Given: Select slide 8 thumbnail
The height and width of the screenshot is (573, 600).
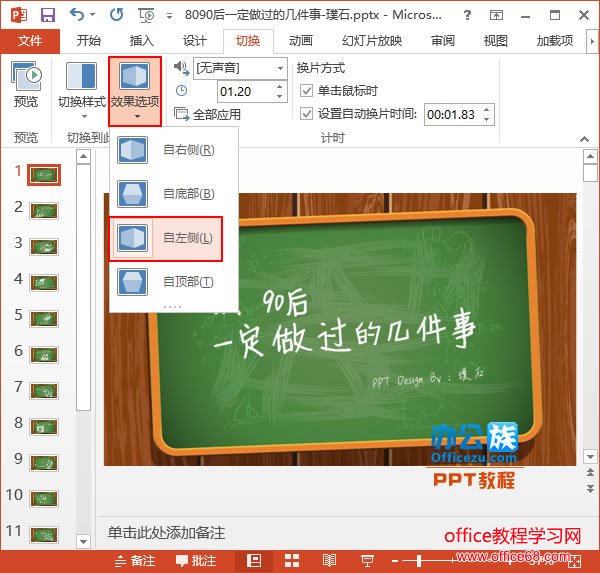Looking at the screenshot, I should pos(44,427).
